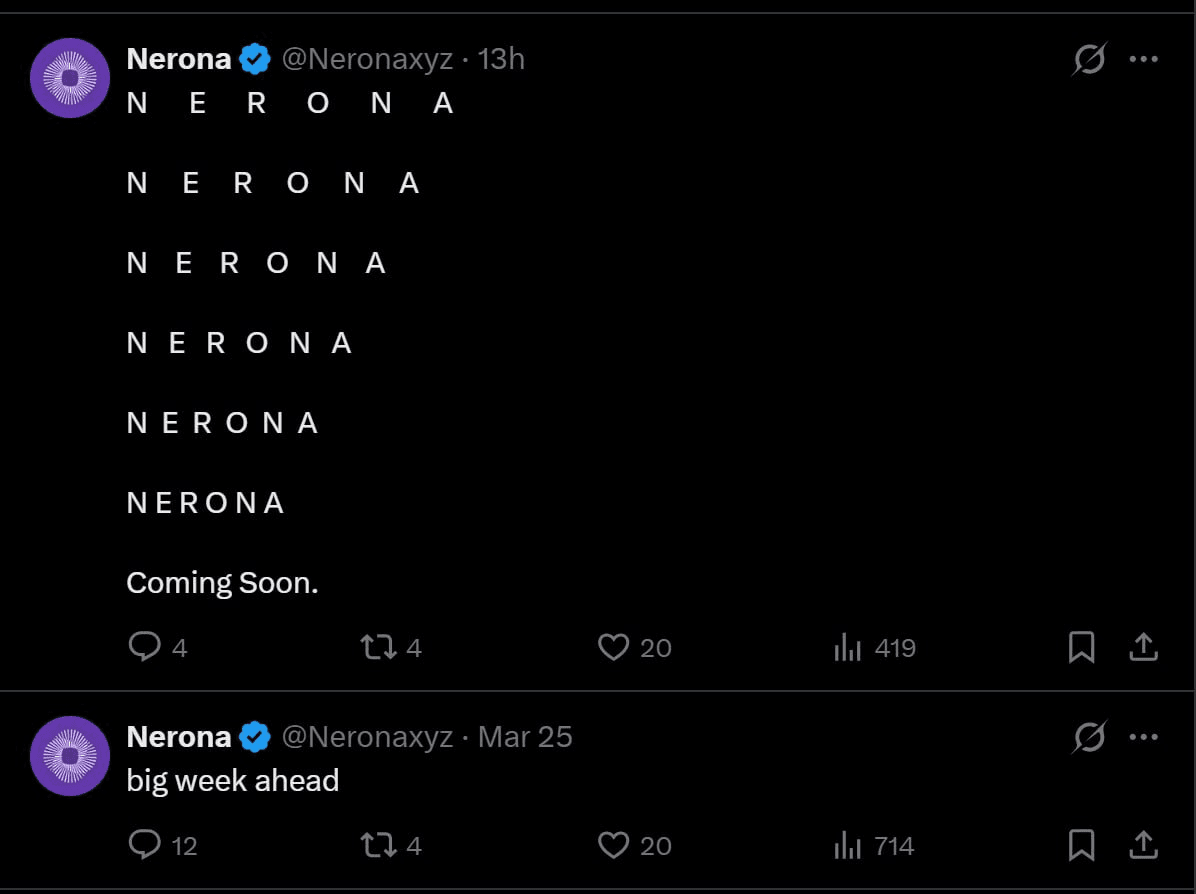This screenshot has width=1196, height=894.
Task: Open the "Mar 25" timestamp link
Action: (x=525, y=737)
